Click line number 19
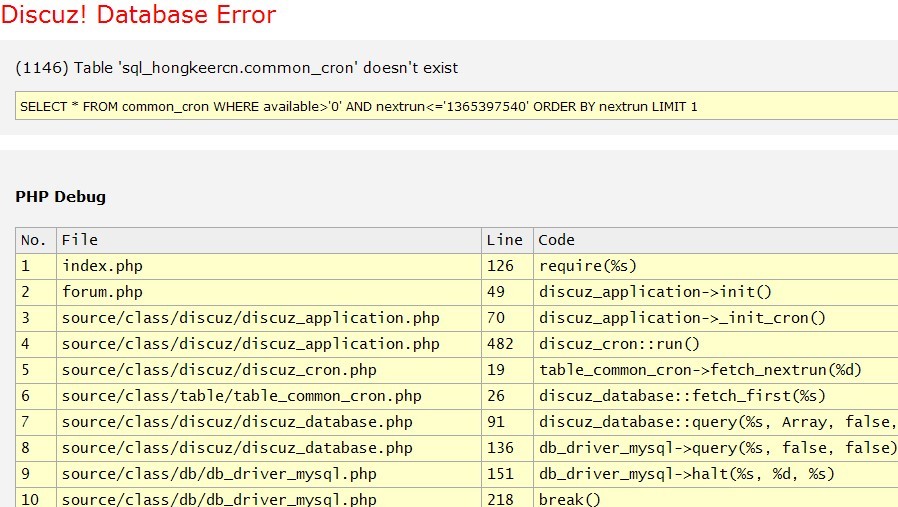The image size is (898, 507). point(495,370)
